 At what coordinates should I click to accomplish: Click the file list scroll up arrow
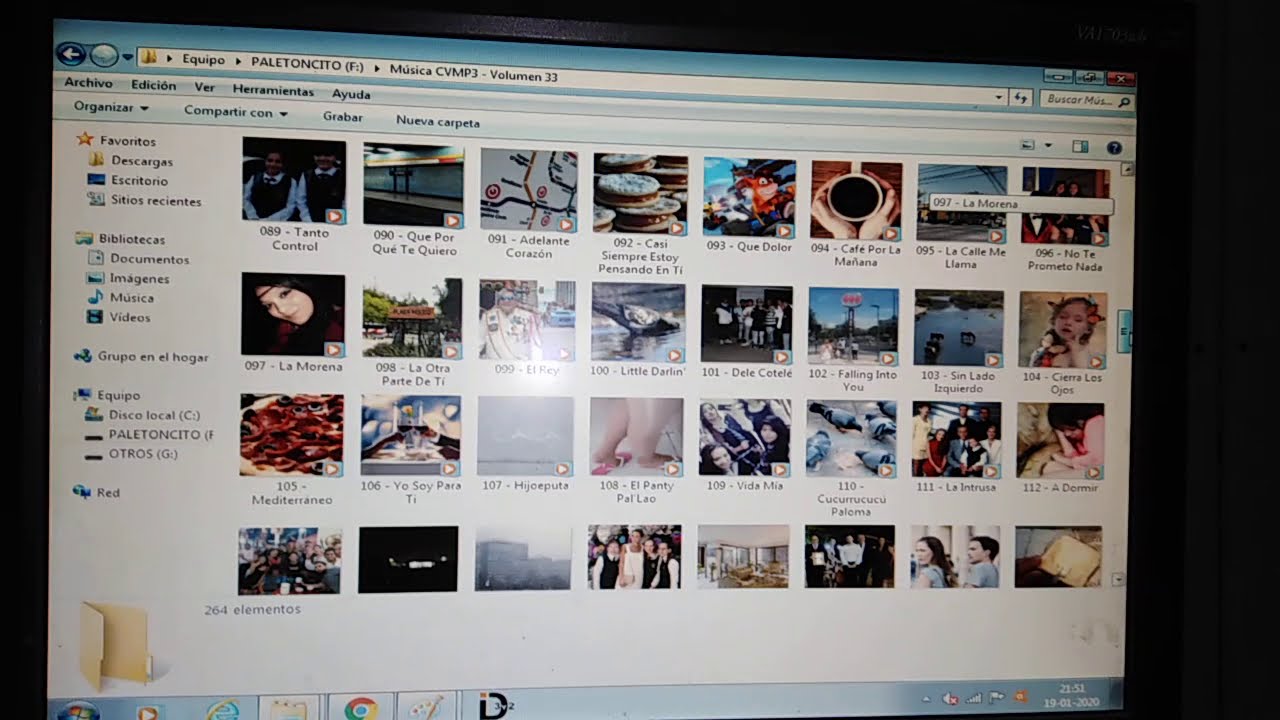click(x=1127, y=170)
